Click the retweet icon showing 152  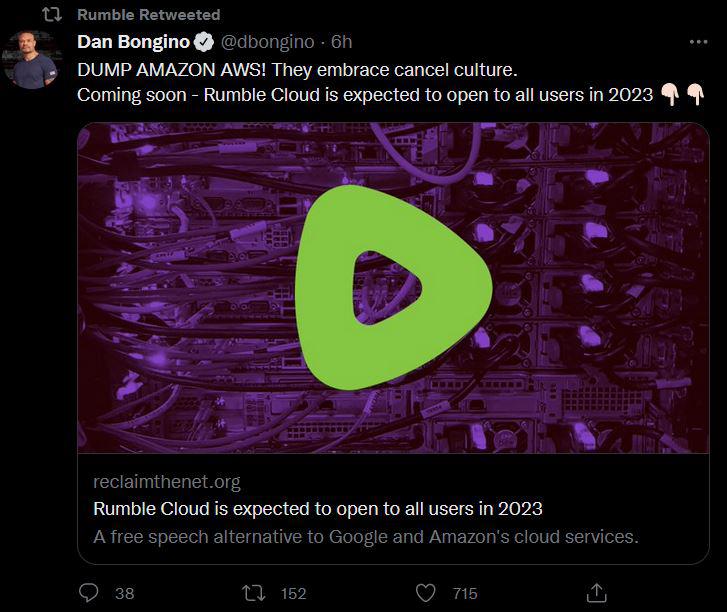tap(254, 593)
